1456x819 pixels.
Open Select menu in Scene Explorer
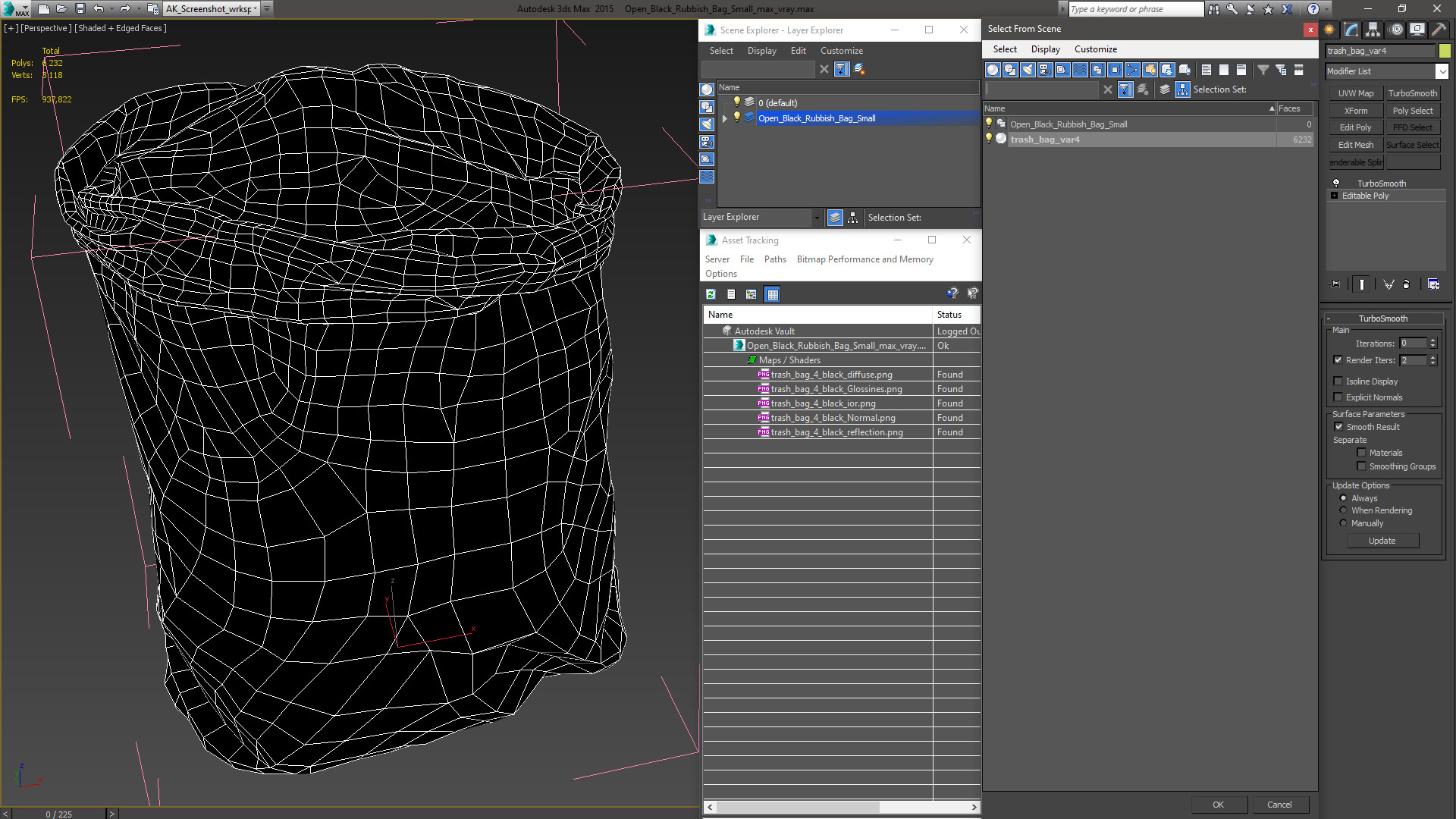tap(721, 51)
